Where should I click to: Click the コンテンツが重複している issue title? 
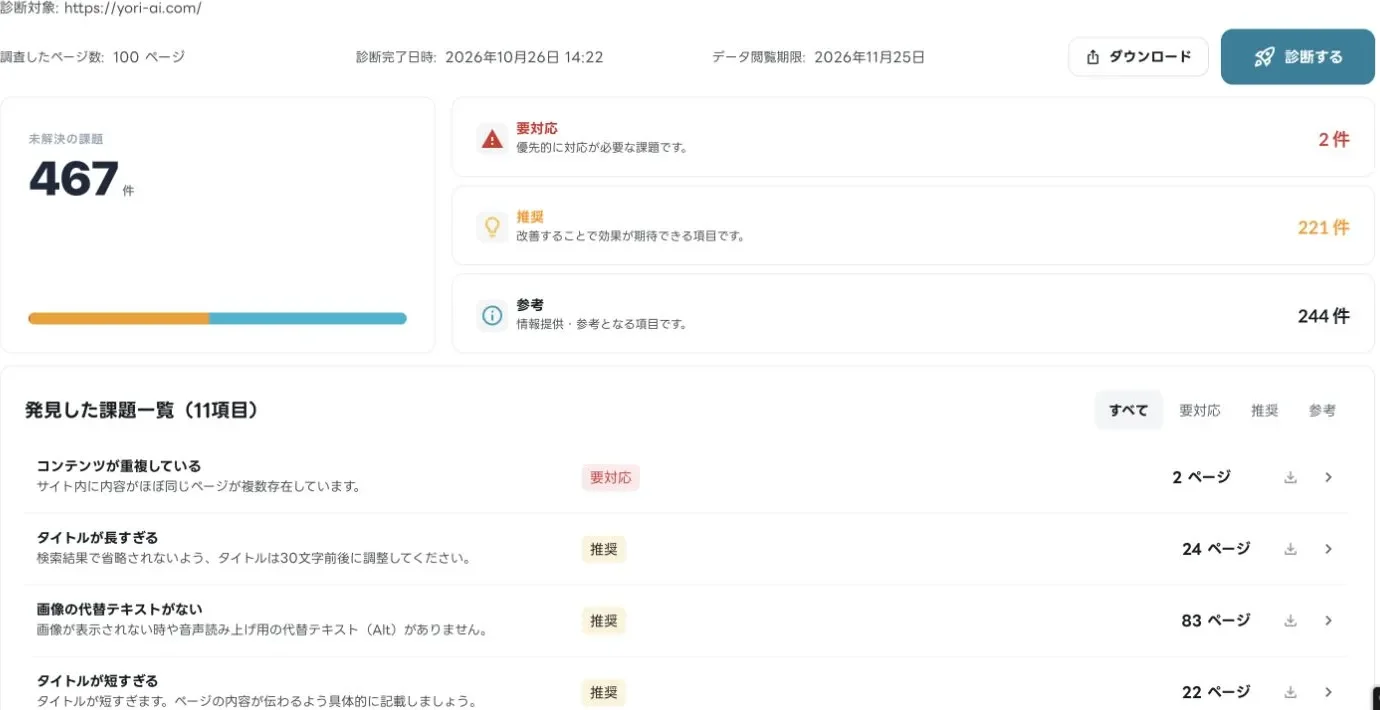(x=118, y=466)
